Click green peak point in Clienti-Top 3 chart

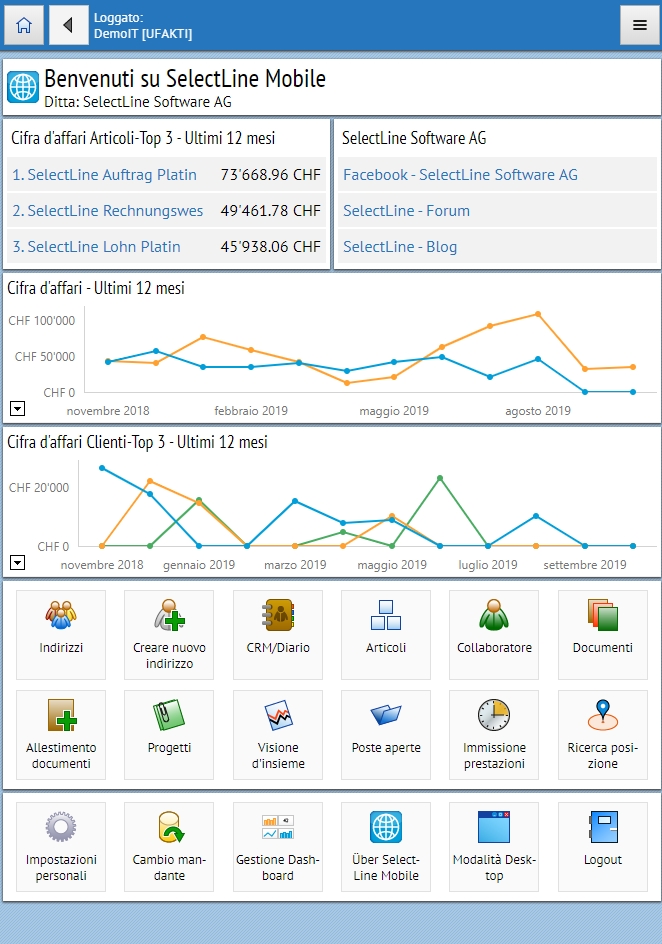[x=440, y=478]
